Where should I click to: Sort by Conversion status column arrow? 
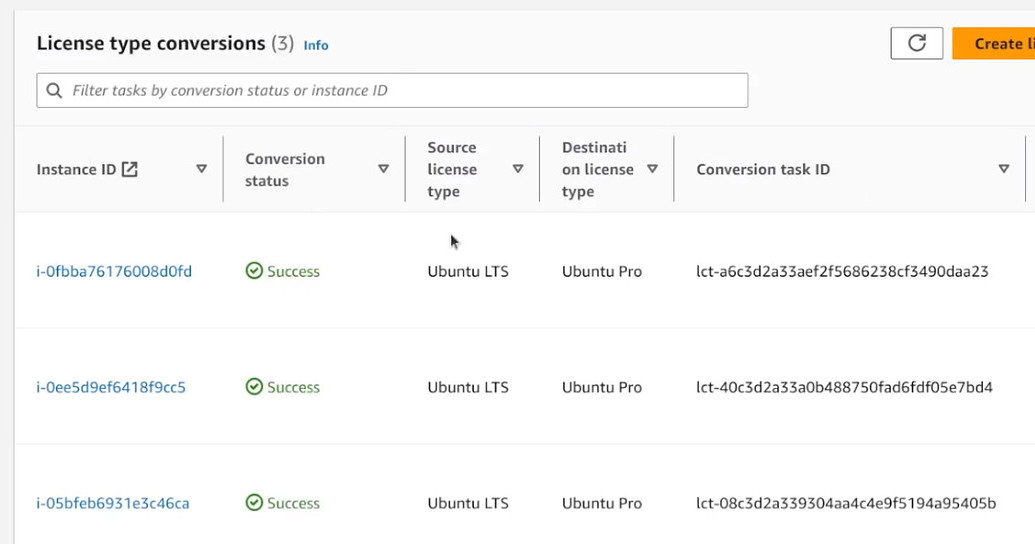pyautogui.click(x=383, y=169)
